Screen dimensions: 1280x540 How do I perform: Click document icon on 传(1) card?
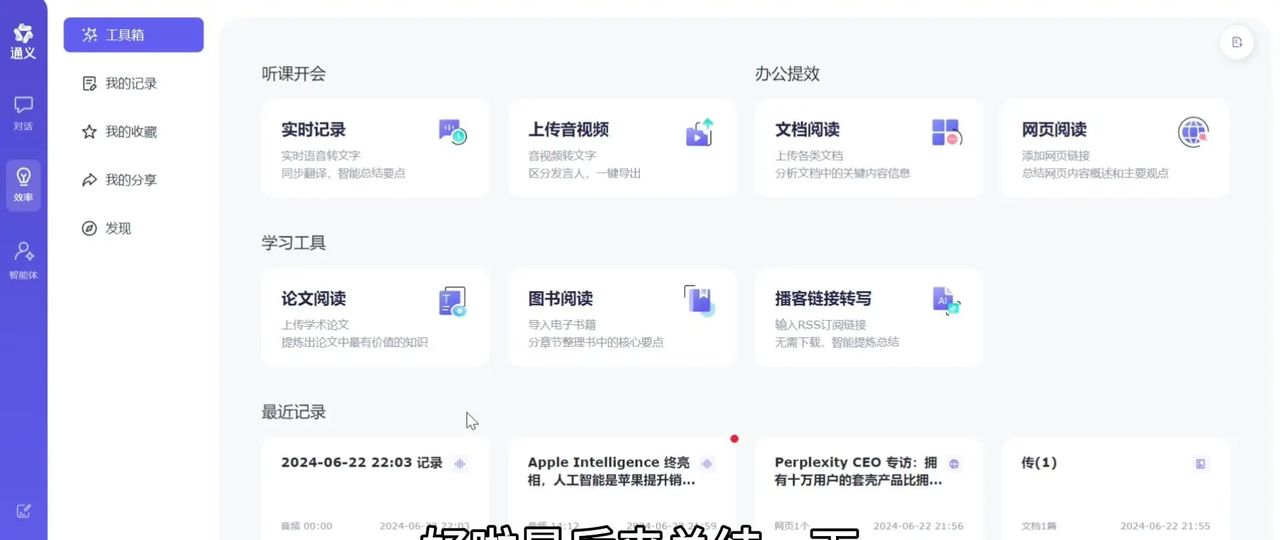1201,463
